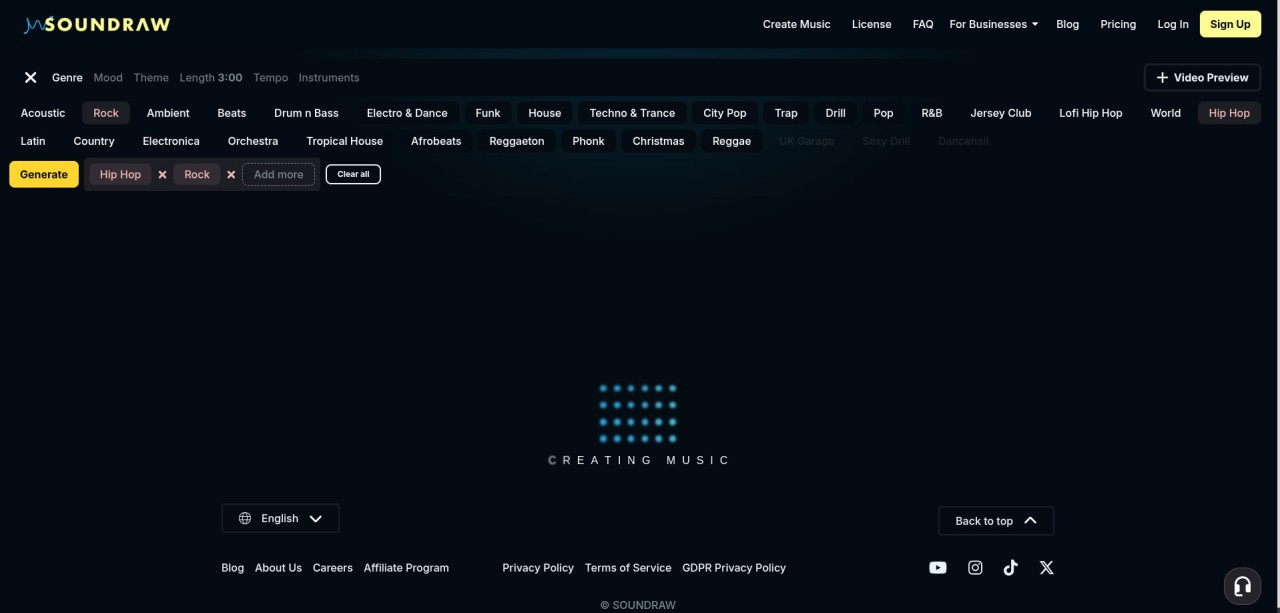
Task: Open the YouTube social link
Action: click(937, 567)
